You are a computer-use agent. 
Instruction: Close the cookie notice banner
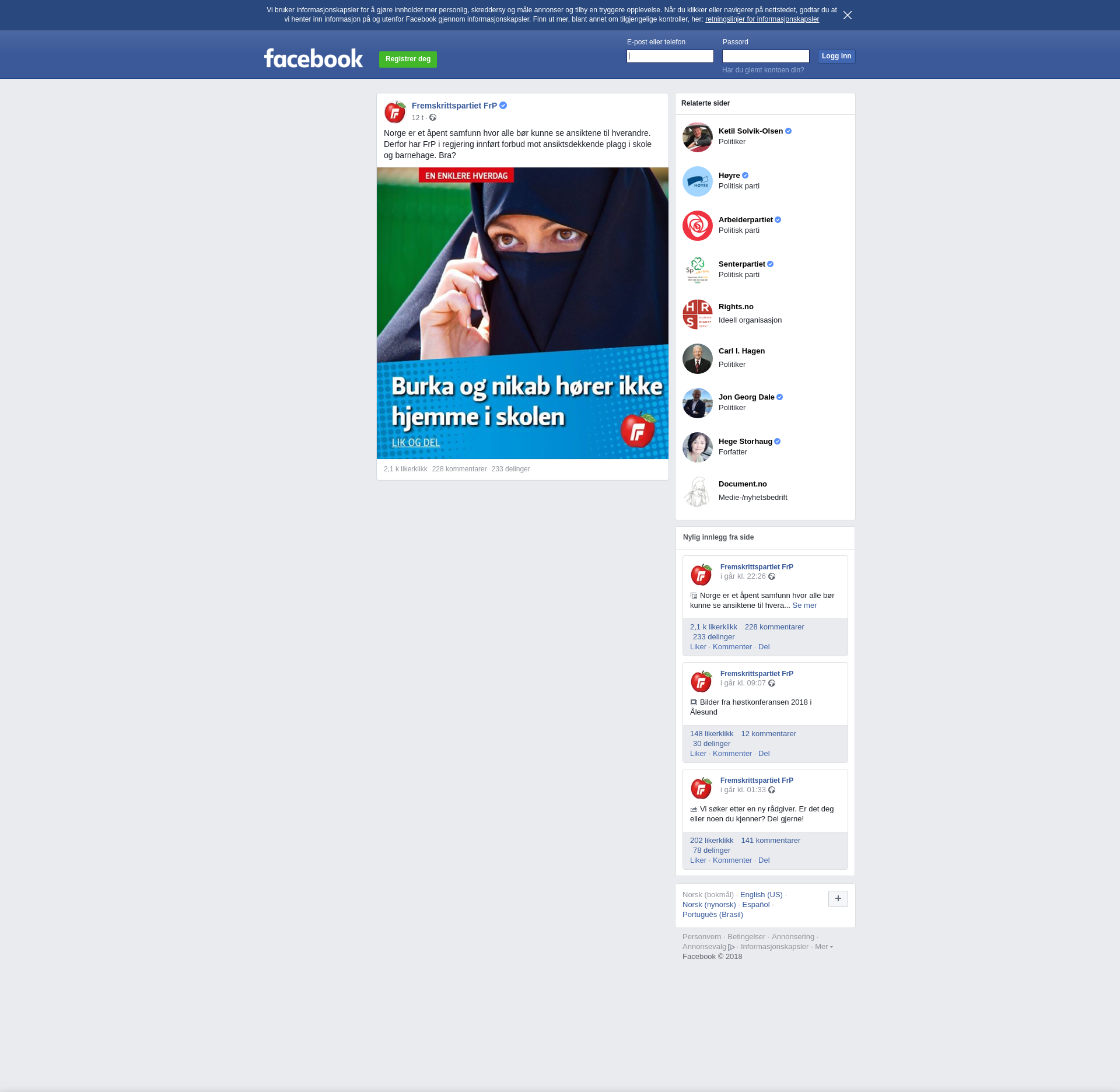[848, 15]
